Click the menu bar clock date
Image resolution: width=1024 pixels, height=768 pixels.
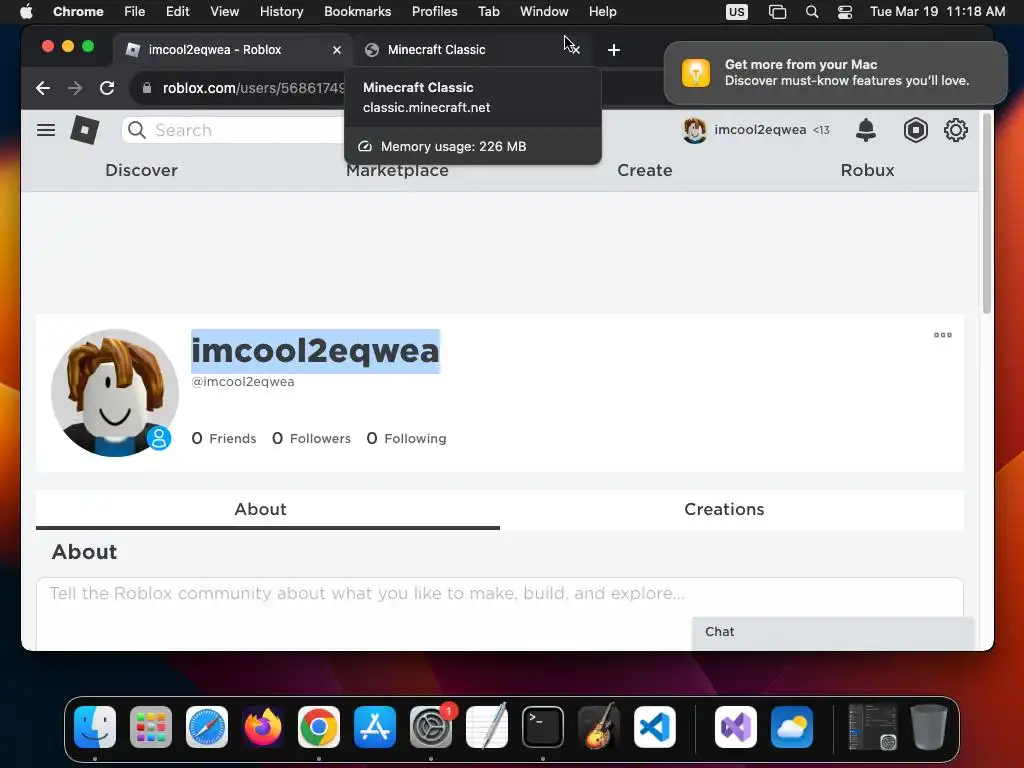[x=938, y=12]
